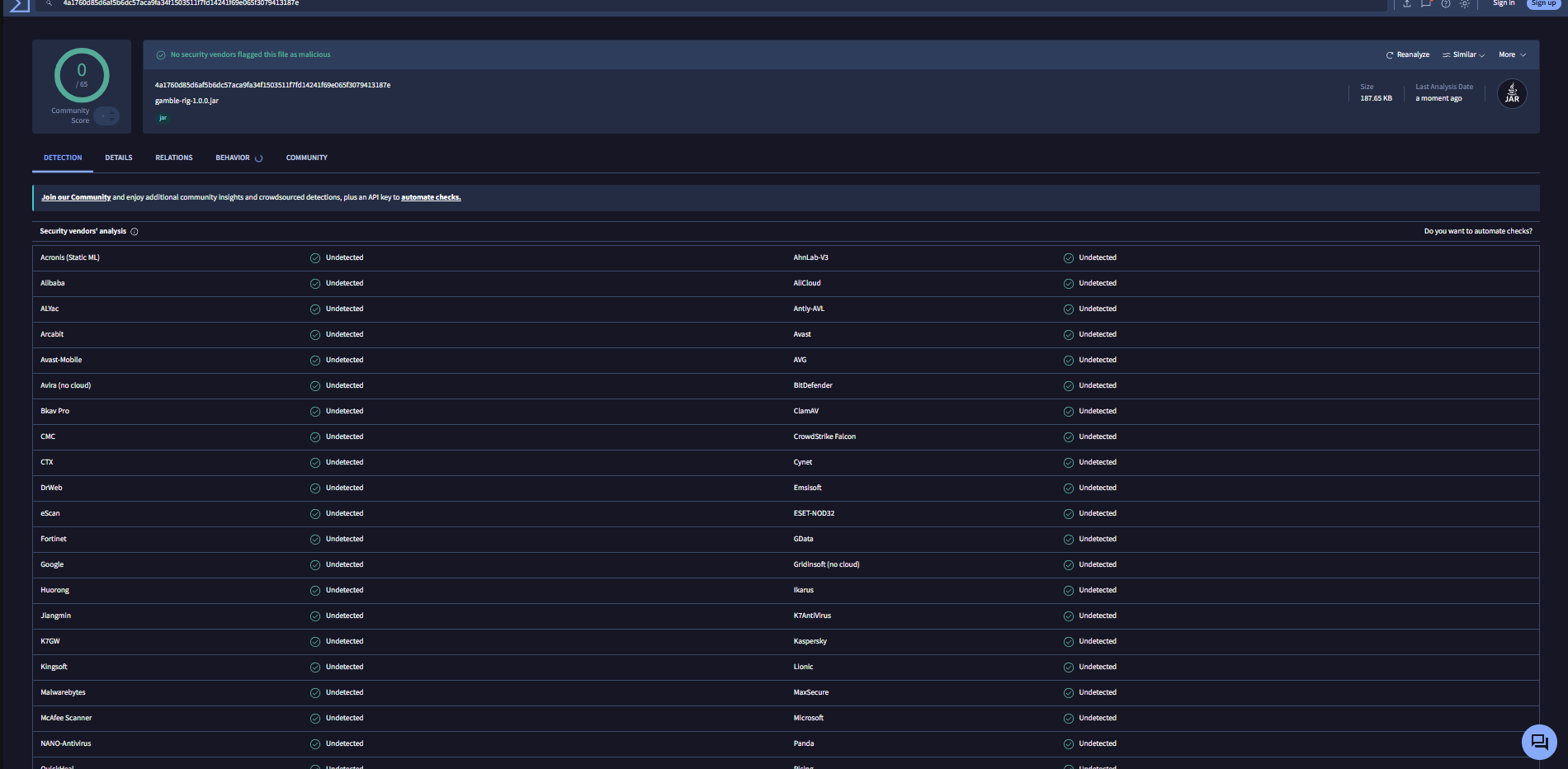The image size is (1568, 769).
Task: Open the notifications speech bubble icon
Action: (x=1426, y=4)
